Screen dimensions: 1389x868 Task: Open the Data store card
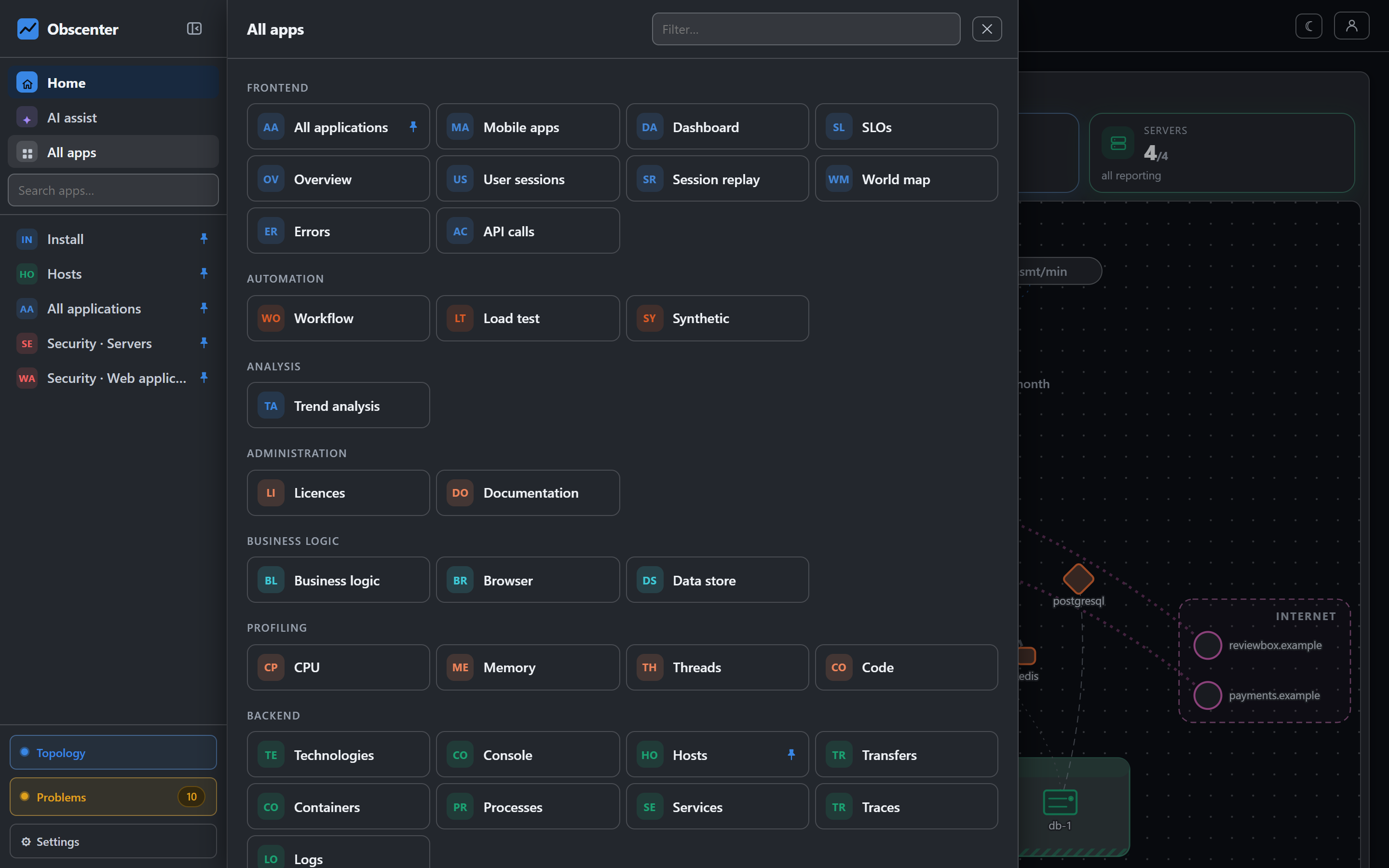718,580
